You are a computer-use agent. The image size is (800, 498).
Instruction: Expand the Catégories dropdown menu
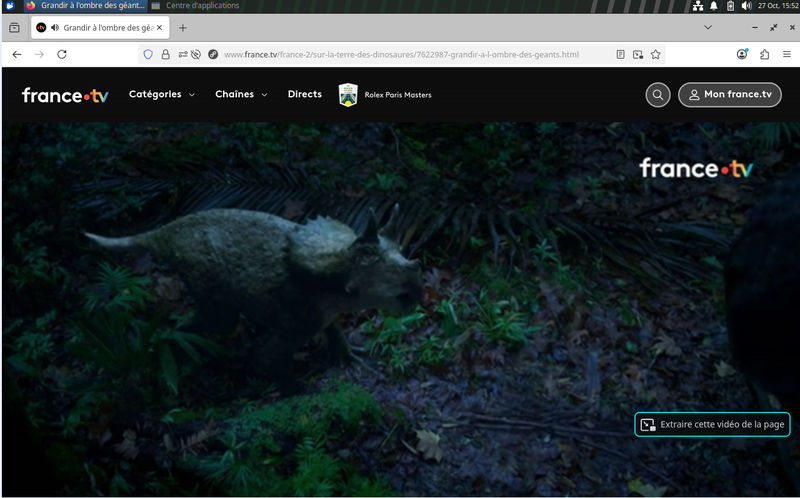[161, 95]
